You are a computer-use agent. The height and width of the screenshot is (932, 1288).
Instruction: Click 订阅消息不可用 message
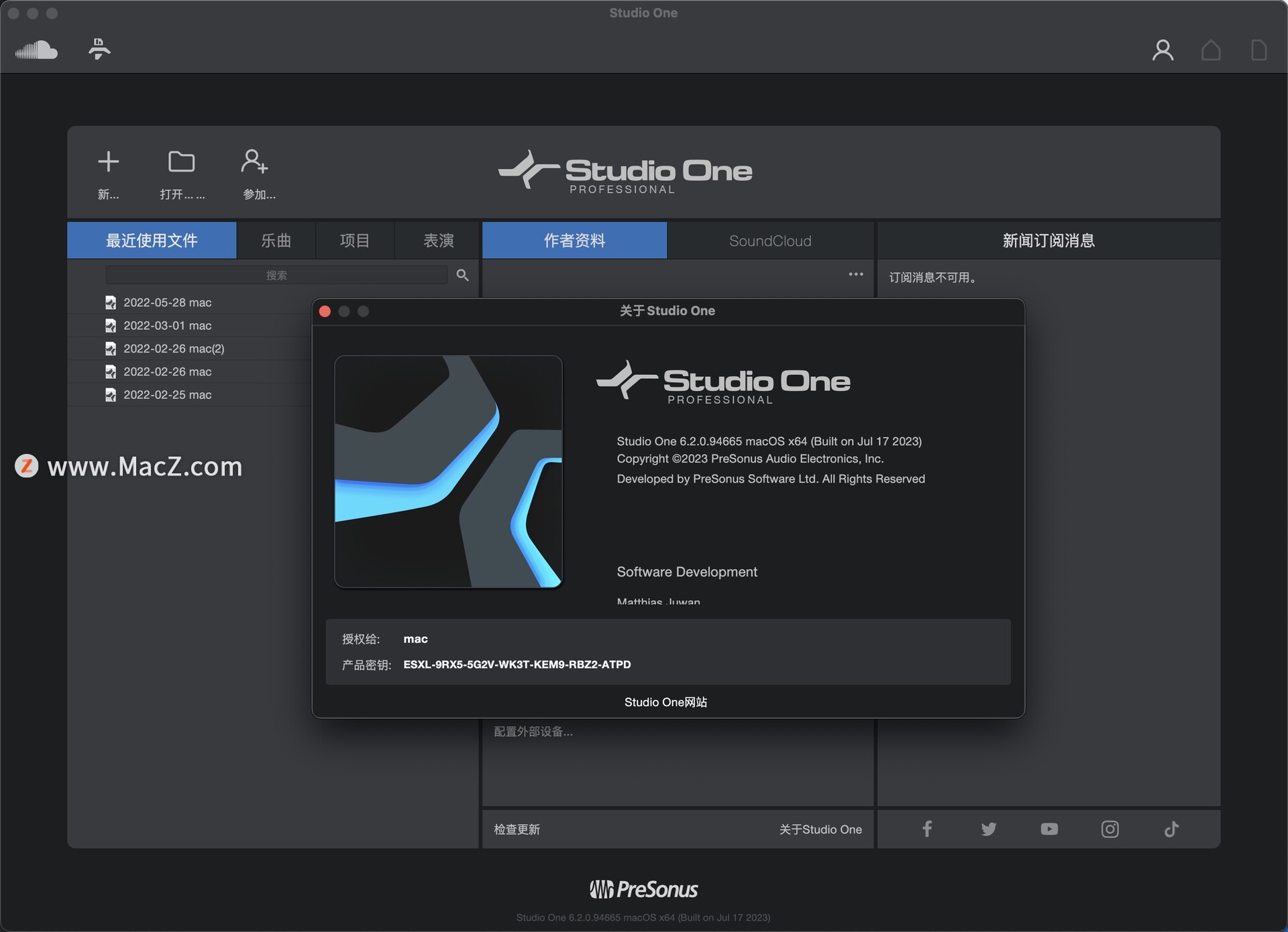pyautogui.click(x=932, y=278)
